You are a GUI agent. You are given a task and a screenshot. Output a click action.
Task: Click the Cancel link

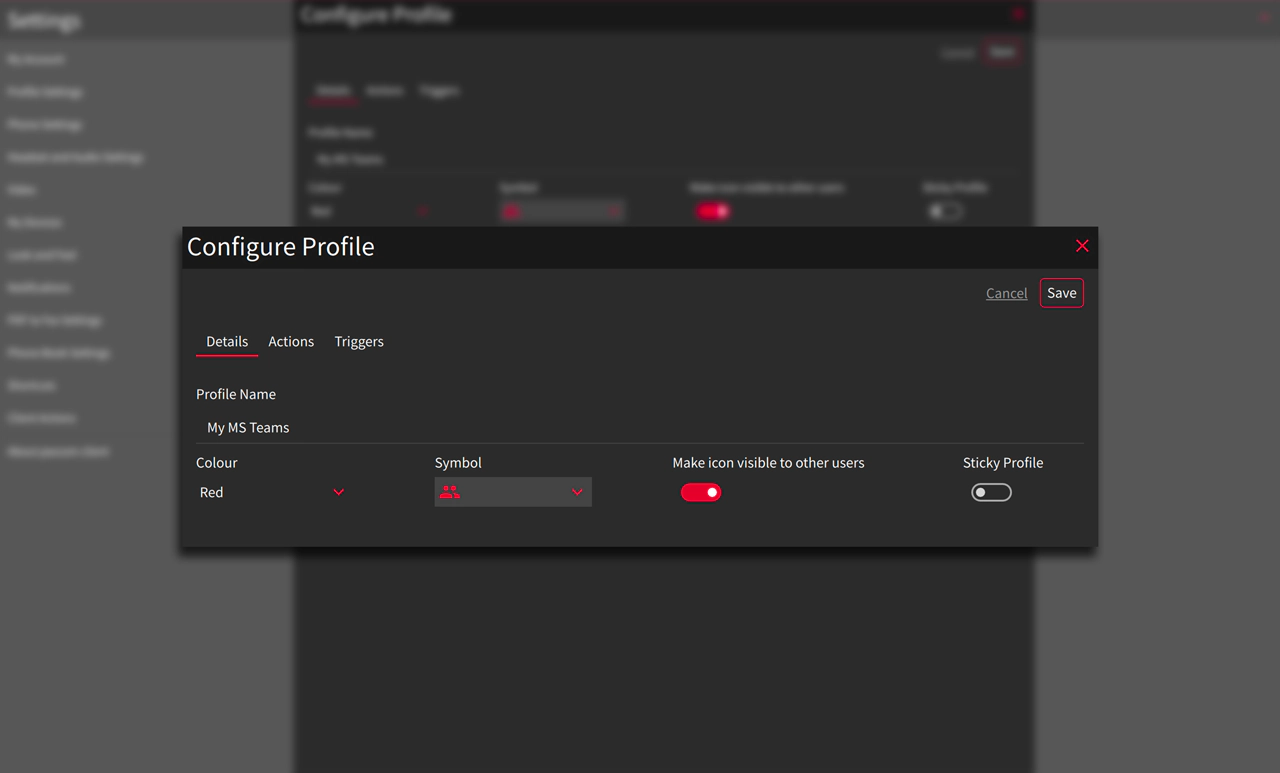1006,292
